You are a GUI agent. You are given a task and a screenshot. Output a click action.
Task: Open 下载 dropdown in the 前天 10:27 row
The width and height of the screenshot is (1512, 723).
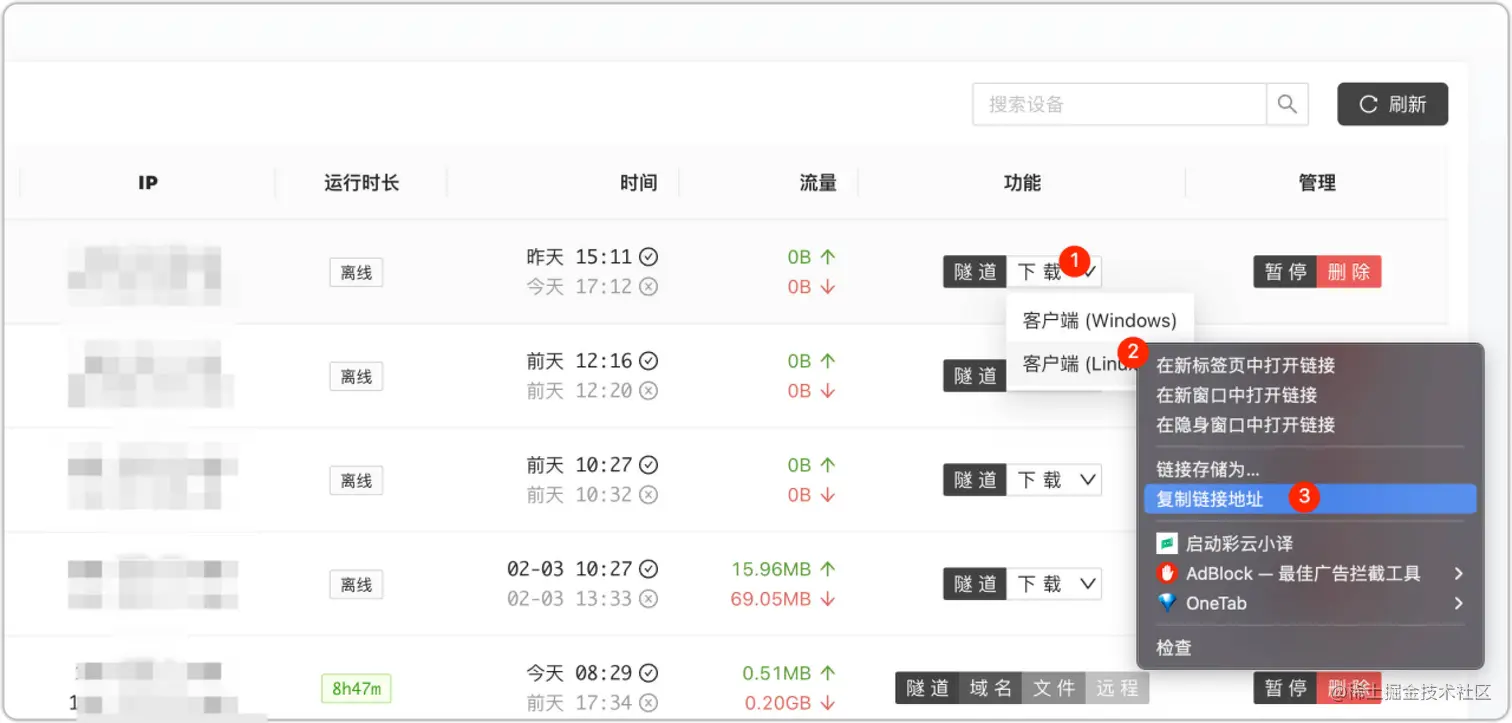point(1054,480)
